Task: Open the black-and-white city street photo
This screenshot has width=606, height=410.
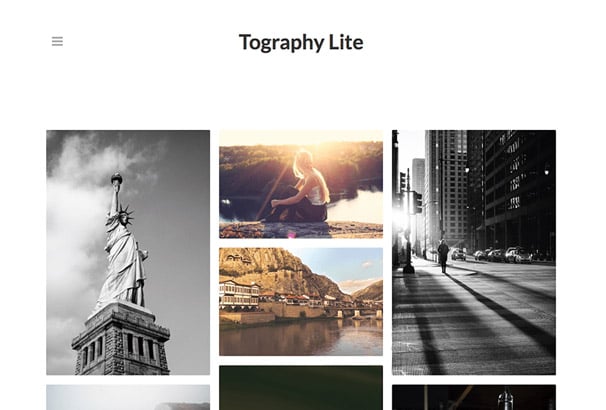Action: click(474, 252)
